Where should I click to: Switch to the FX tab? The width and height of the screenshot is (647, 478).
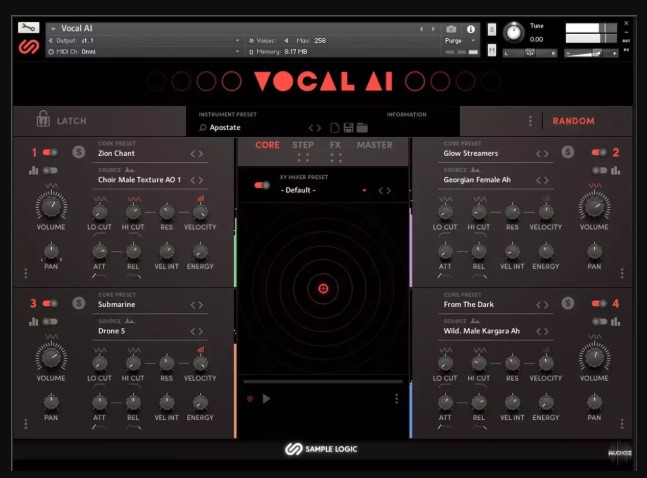point(335,145)
